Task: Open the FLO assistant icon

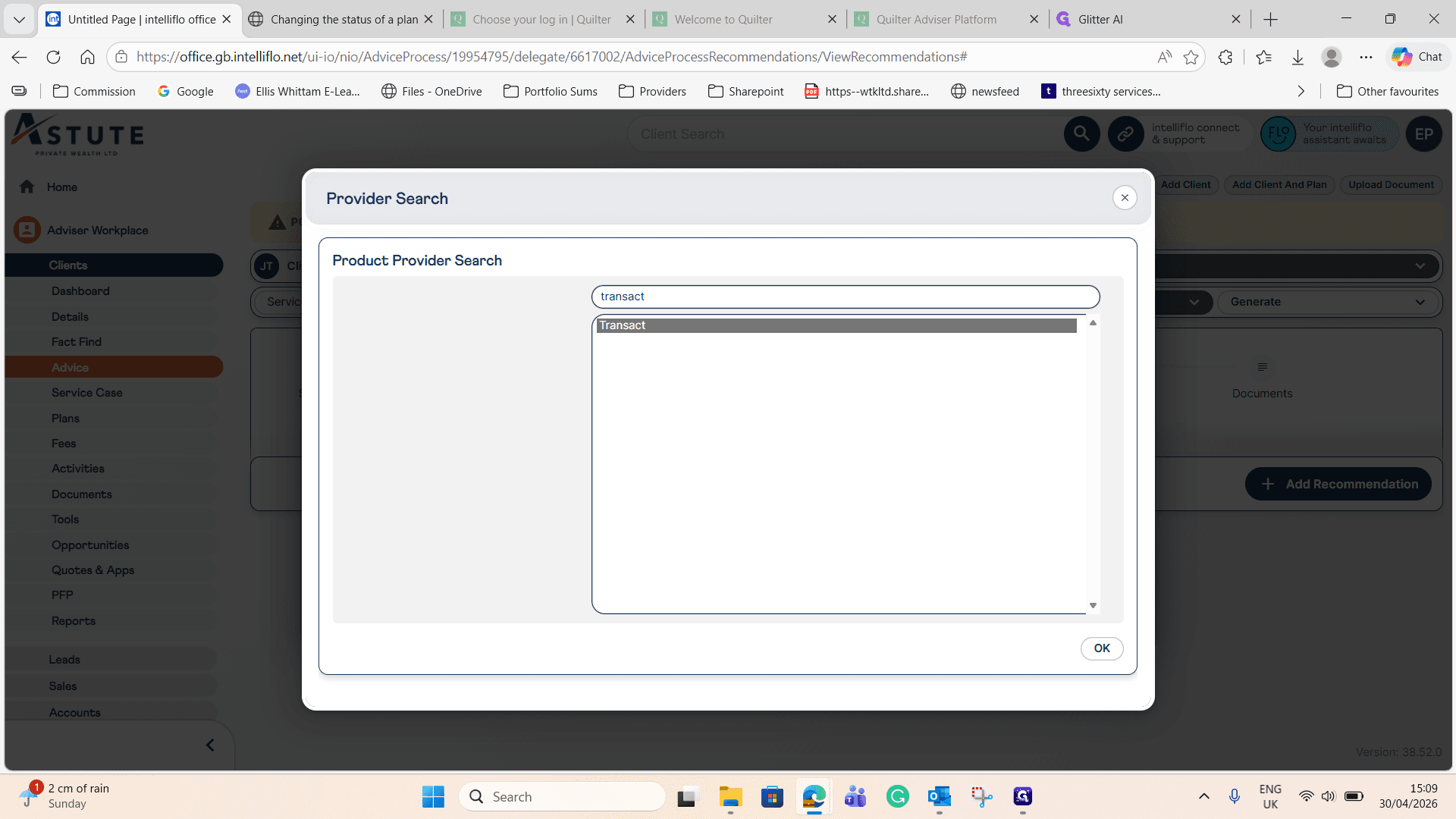Action: point(1278,134)
